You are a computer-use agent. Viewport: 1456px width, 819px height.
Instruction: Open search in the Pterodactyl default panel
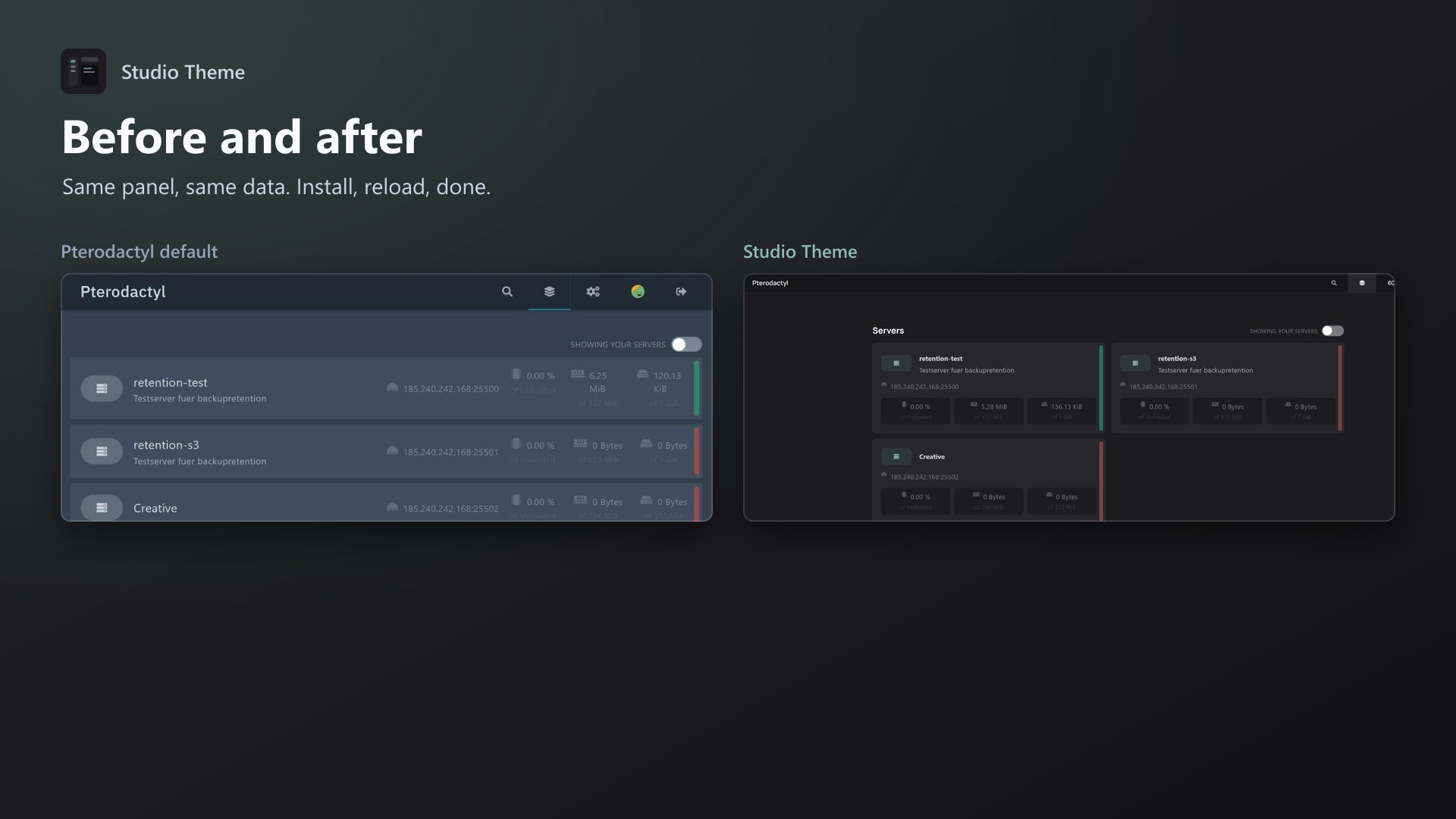[507, 292]
